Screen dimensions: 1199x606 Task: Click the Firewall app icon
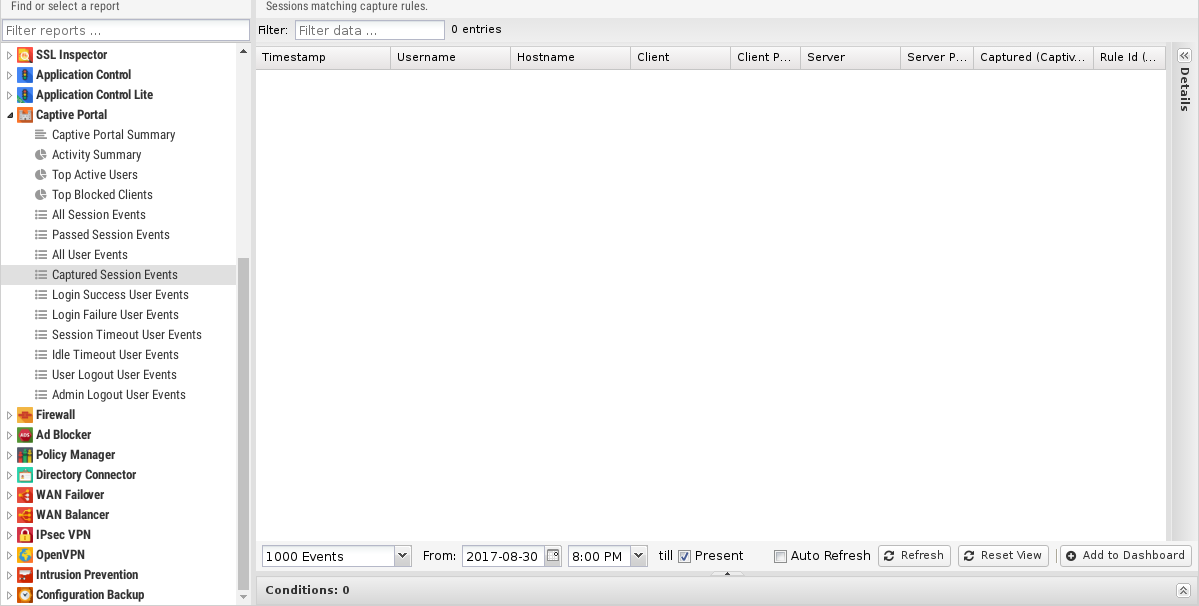(24, 415)
